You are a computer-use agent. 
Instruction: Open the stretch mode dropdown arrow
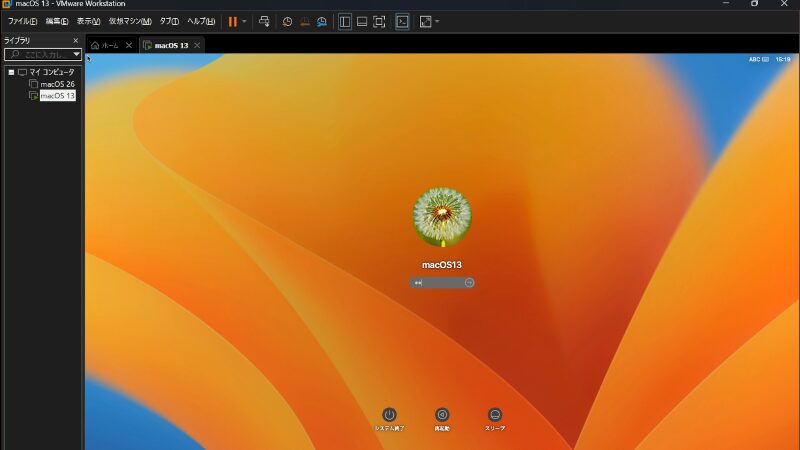[437, 21]
